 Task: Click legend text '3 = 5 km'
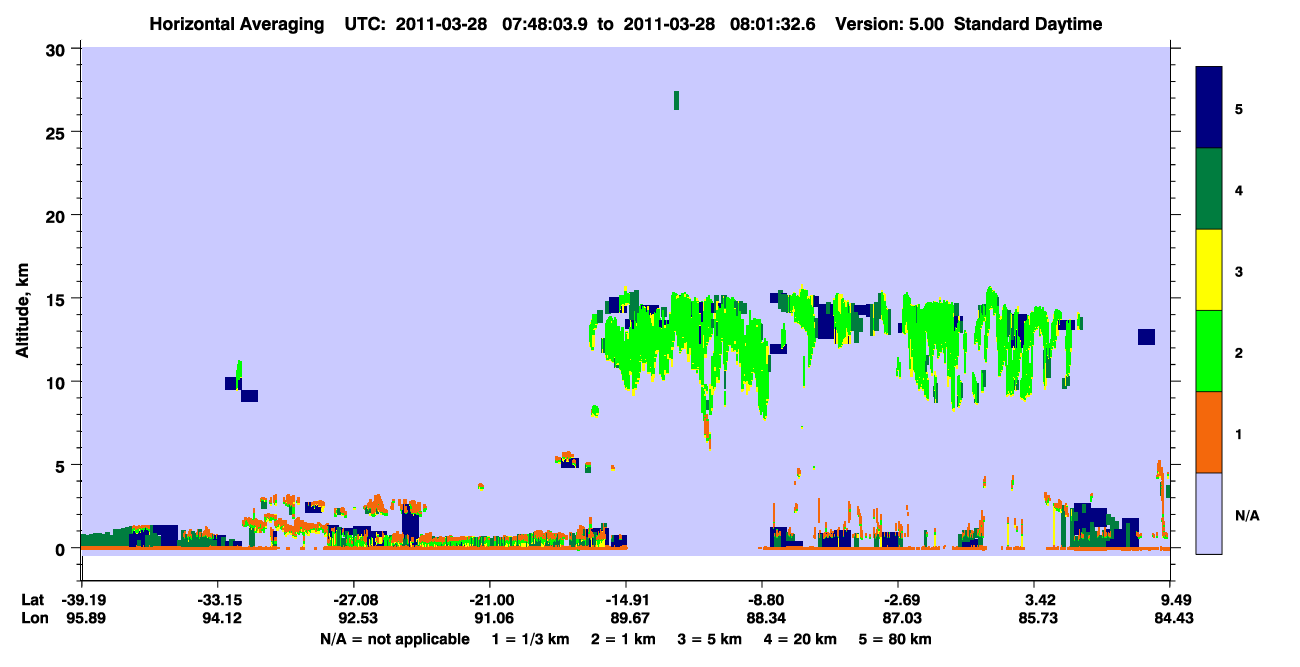tap(710, 639)
